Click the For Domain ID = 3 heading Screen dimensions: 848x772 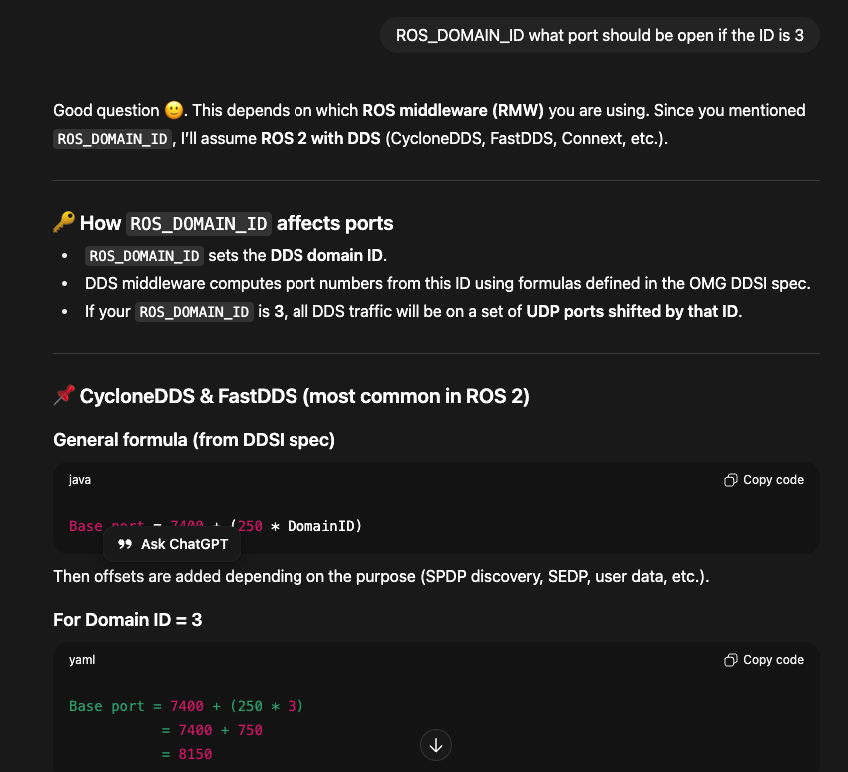coord(127,620)
